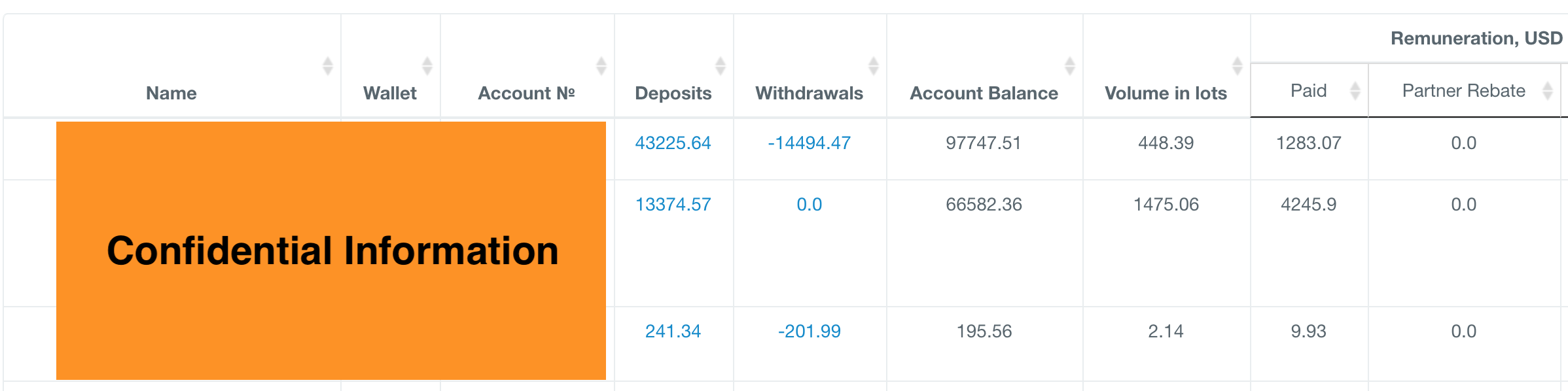Click sort arrows for Withdrawals column
The height and width of the screenshot is (391, 1568).
point(874,66)
